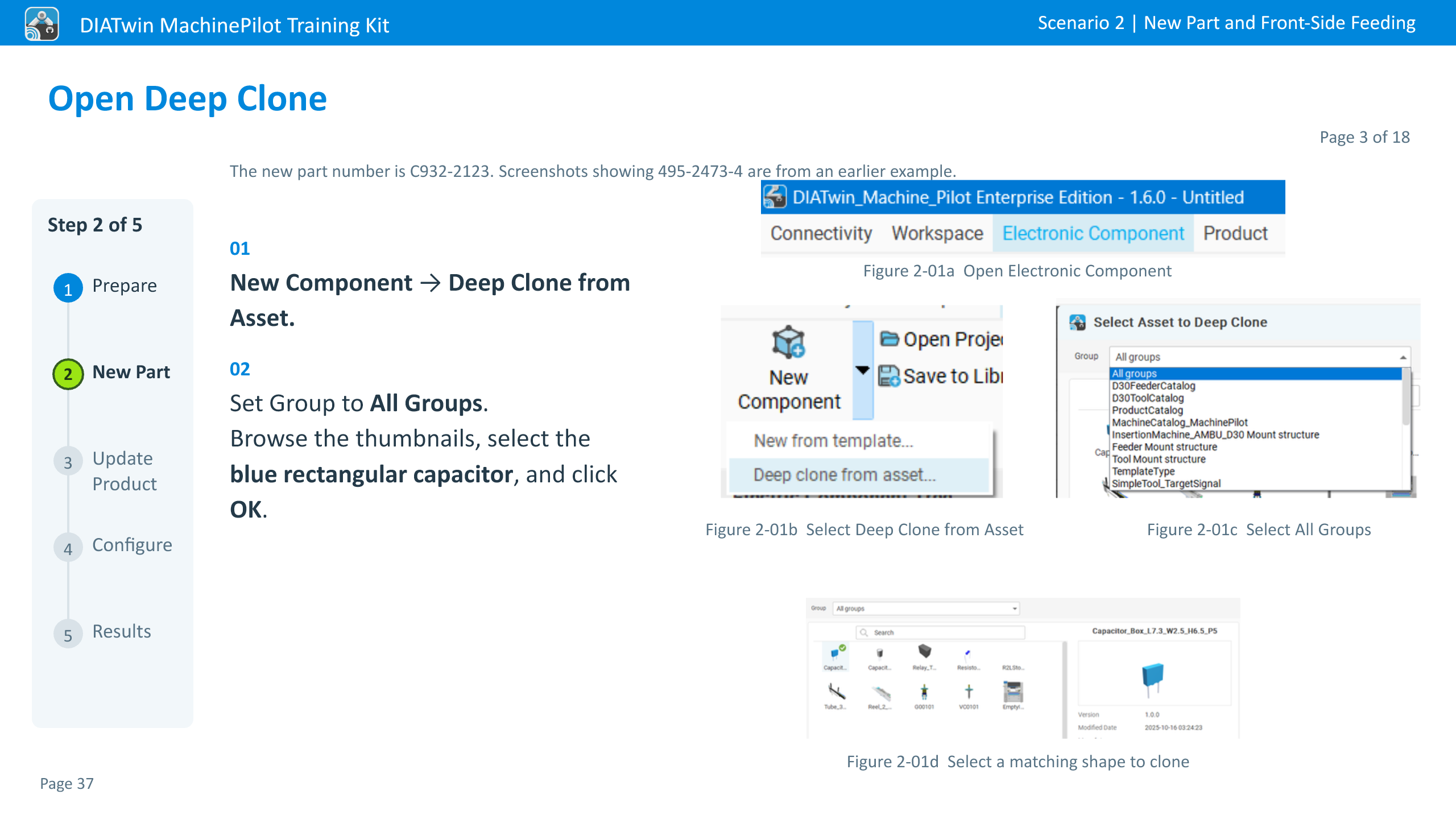
Task: Choose Deep clone from asset… menu entry
Action: pos(859,475)
